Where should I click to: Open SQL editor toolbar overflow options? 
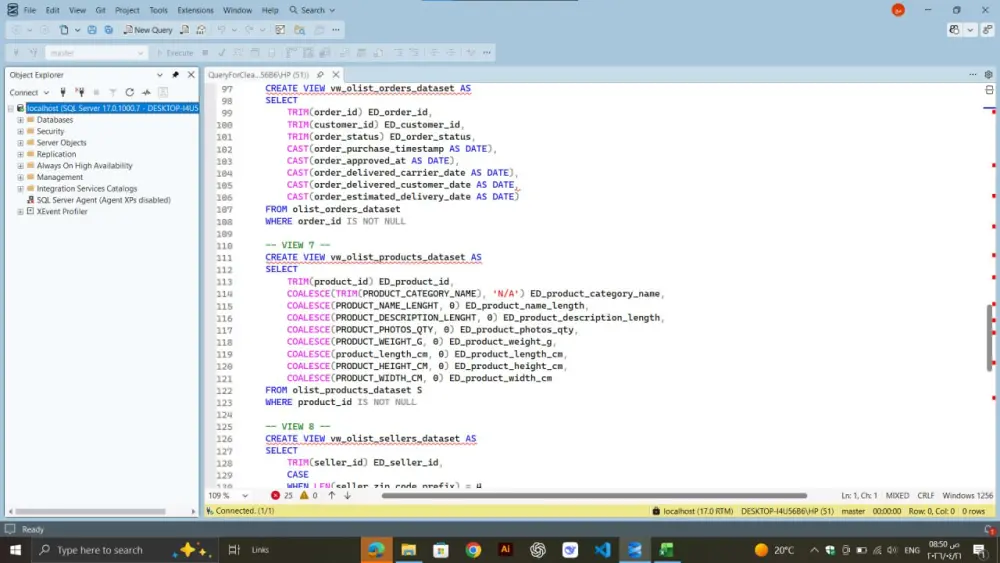pos(487,53)
